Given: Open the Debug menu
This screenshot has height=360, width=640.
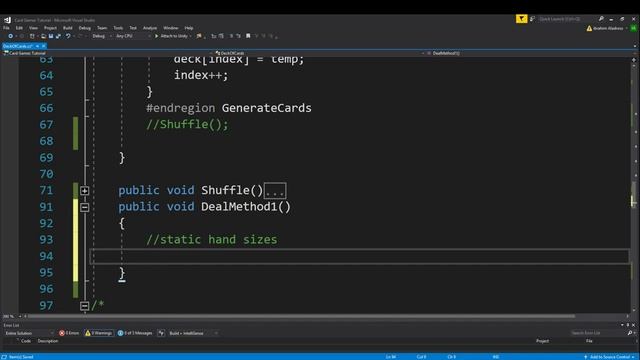Looking at the screenshot, I should click(84, 28).
